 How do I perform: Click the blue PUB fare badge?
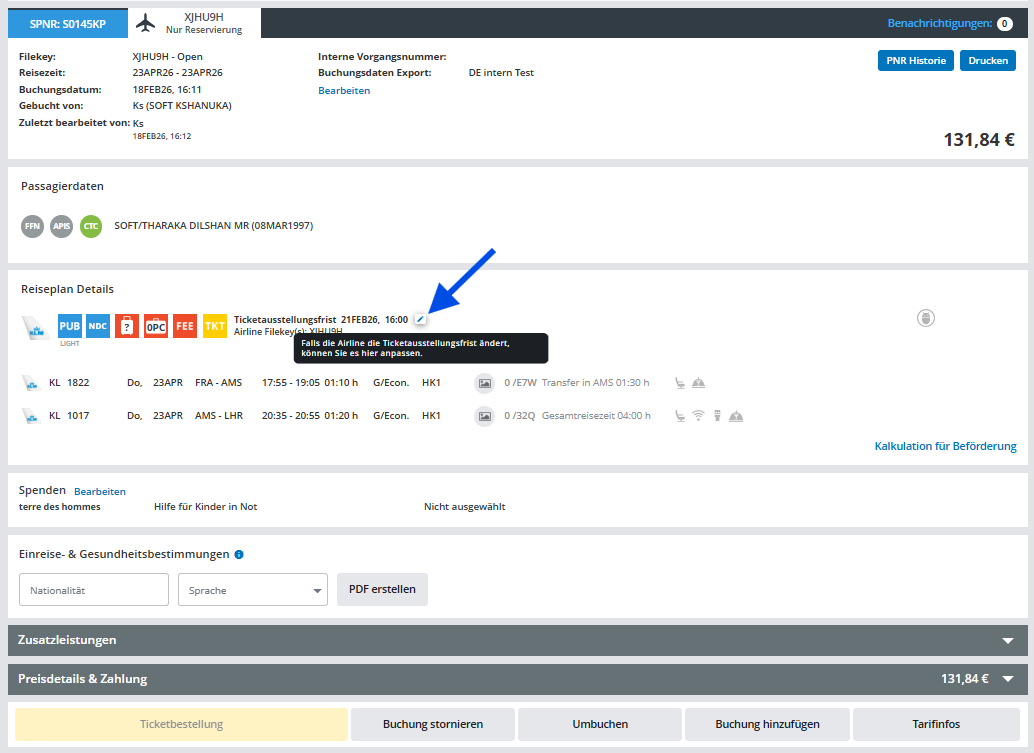pos(70,326)
